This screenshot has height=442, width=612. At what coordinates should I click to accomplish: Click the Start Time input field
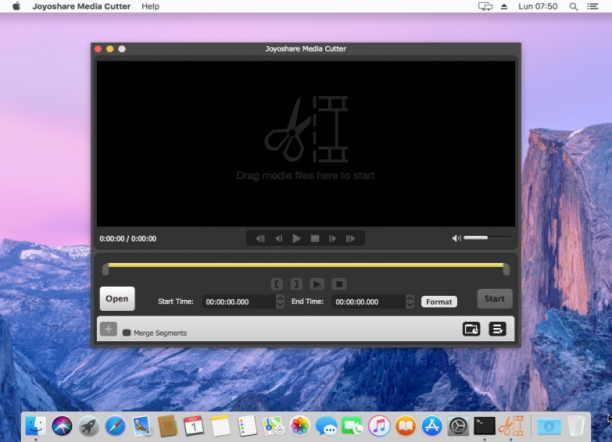point(239,302)
